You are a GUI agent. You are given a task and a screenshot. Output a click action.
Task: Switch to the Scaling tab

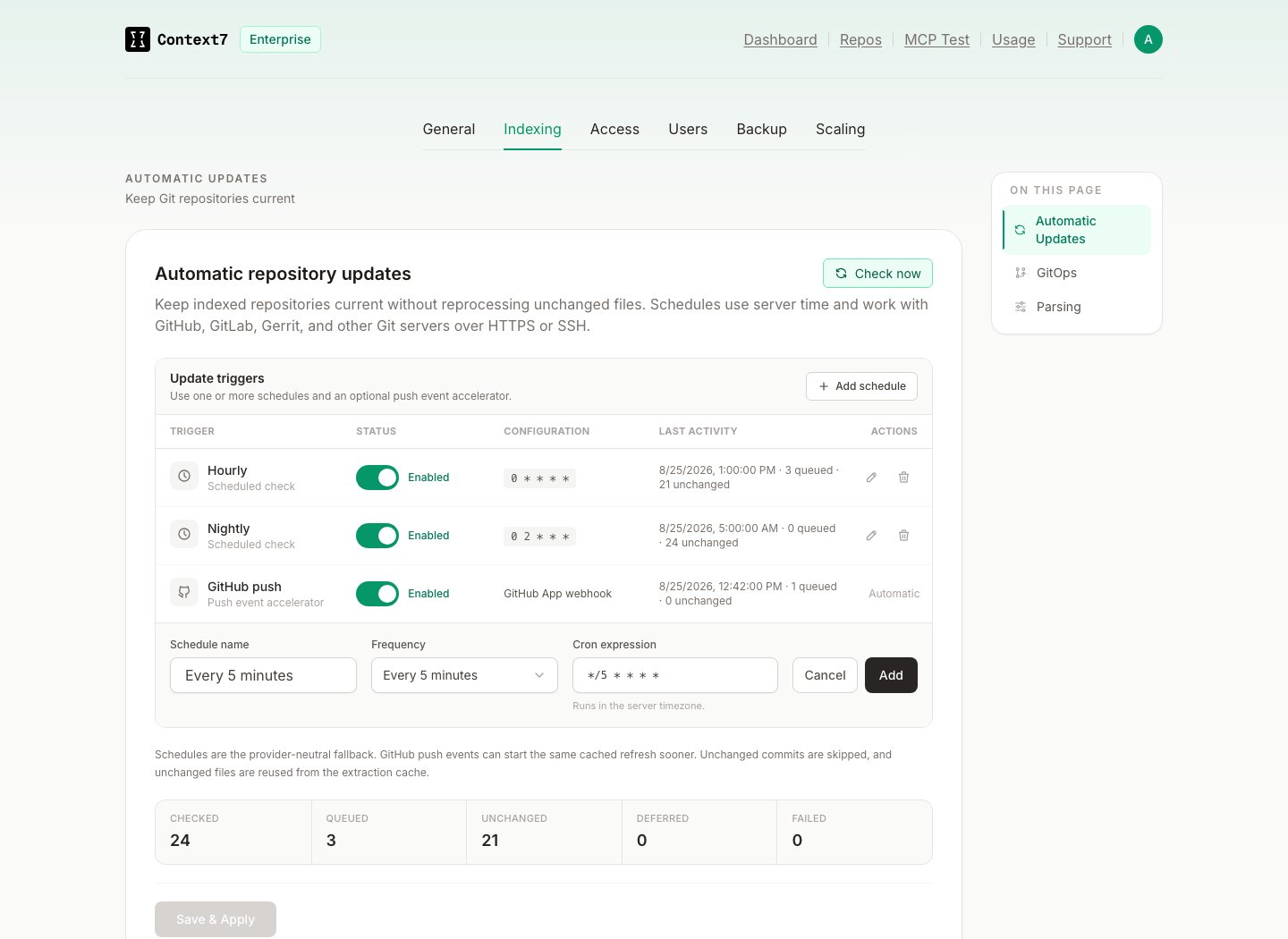pyautogui.click(x=840, y=129)
